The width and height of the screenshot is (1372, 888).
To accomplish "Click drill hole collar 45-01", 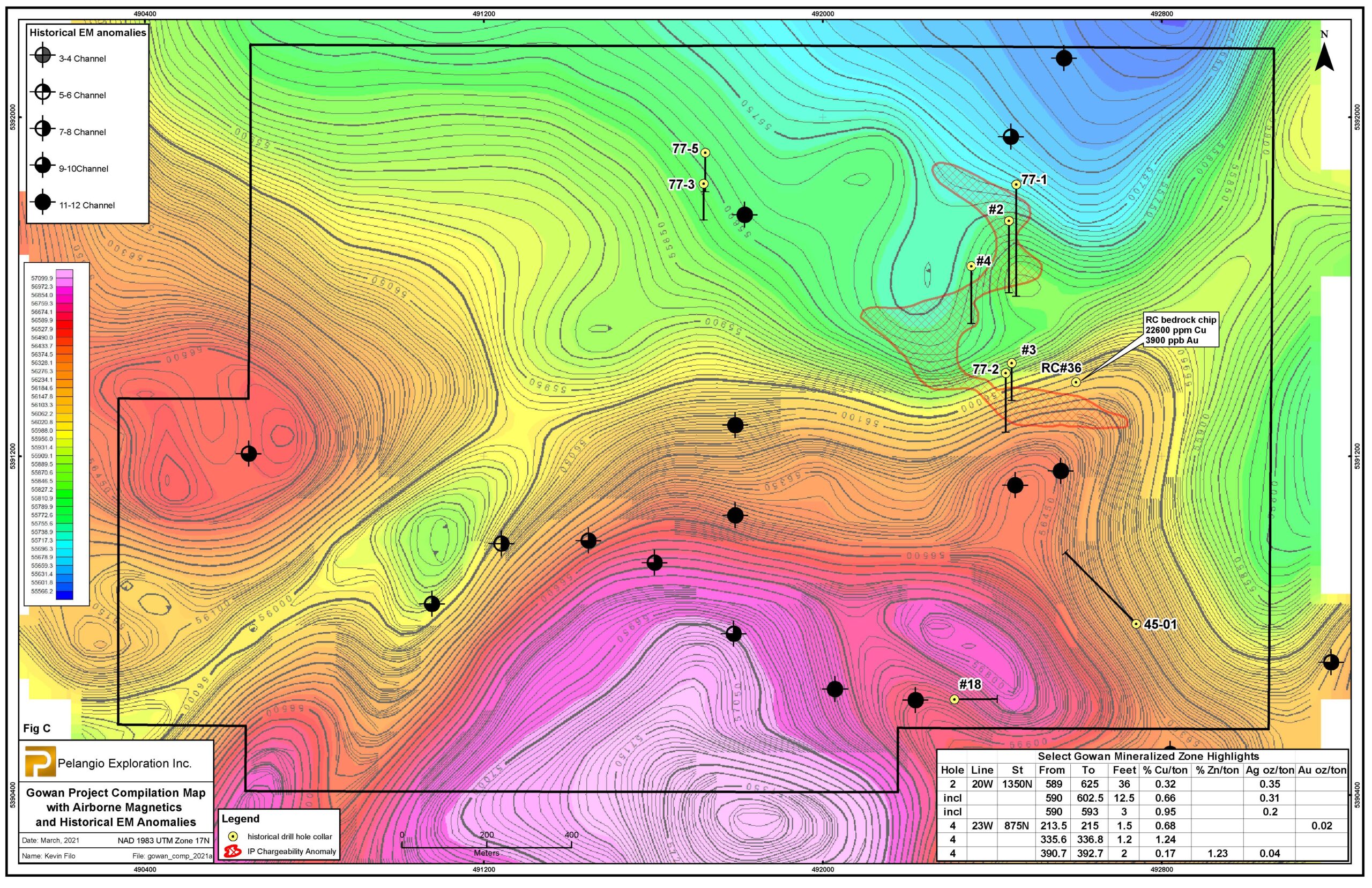I will [x=1136, y=624].
